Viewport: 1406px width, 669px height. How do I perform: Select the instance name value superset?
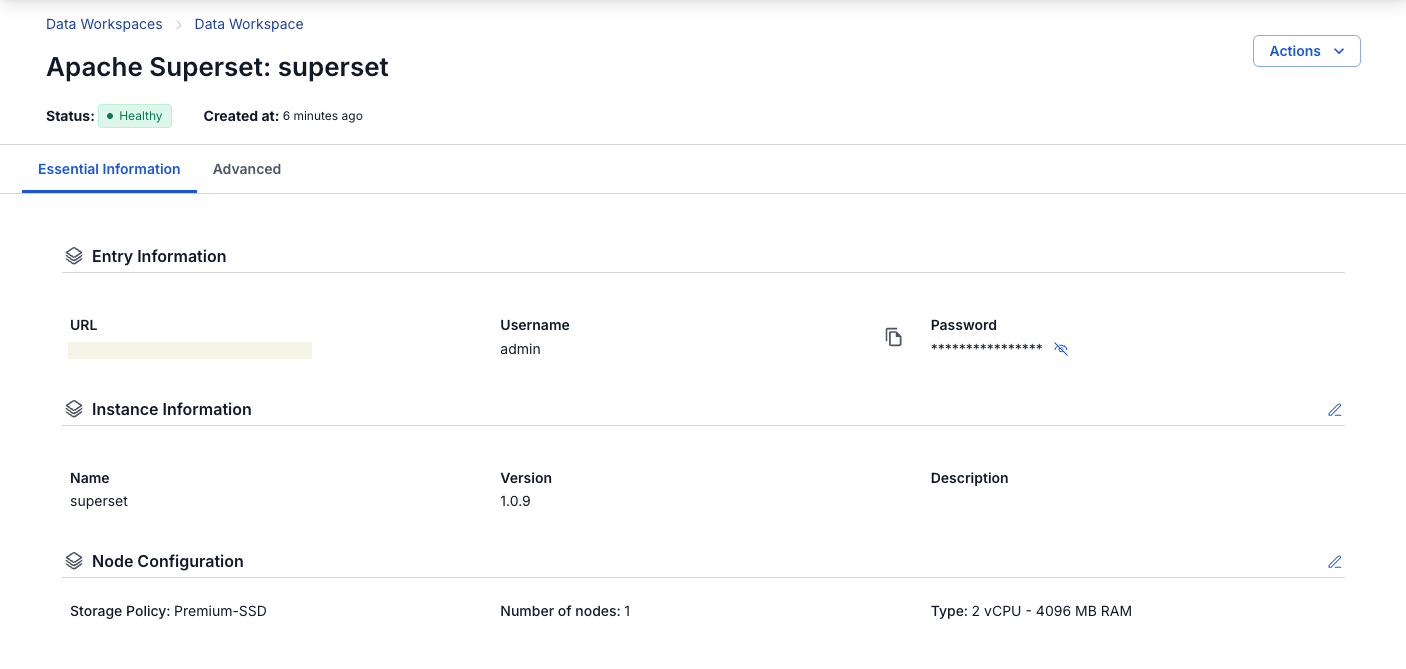pos(99,501)
